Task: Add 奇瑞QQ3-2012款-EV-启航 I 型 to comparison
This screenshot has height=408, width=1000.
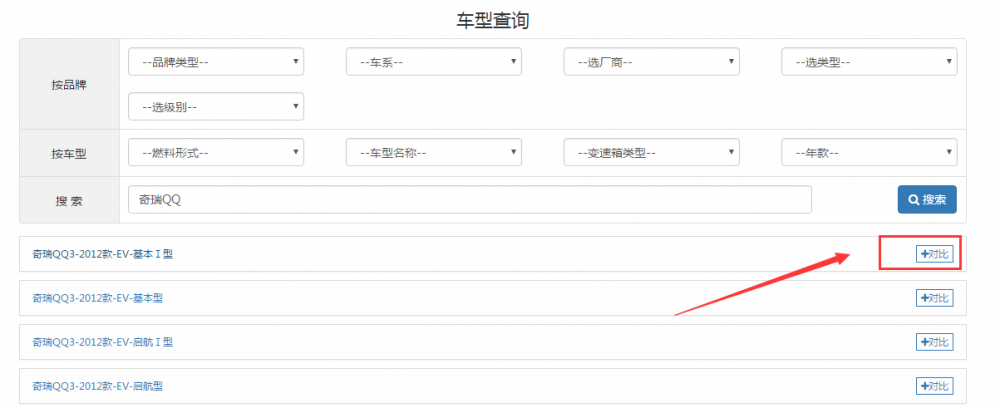Action: point(935,342)
